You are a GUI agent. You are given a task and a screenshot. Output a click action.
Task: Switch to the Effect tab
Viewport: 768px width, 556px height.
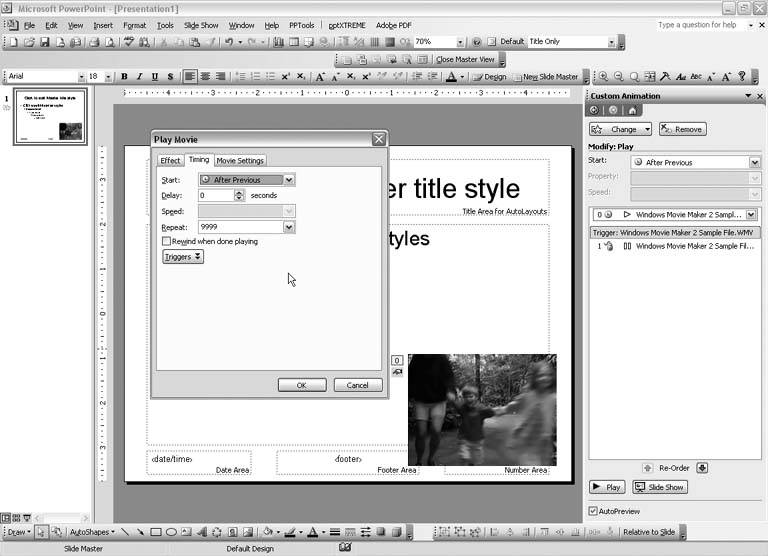[170, 160]
